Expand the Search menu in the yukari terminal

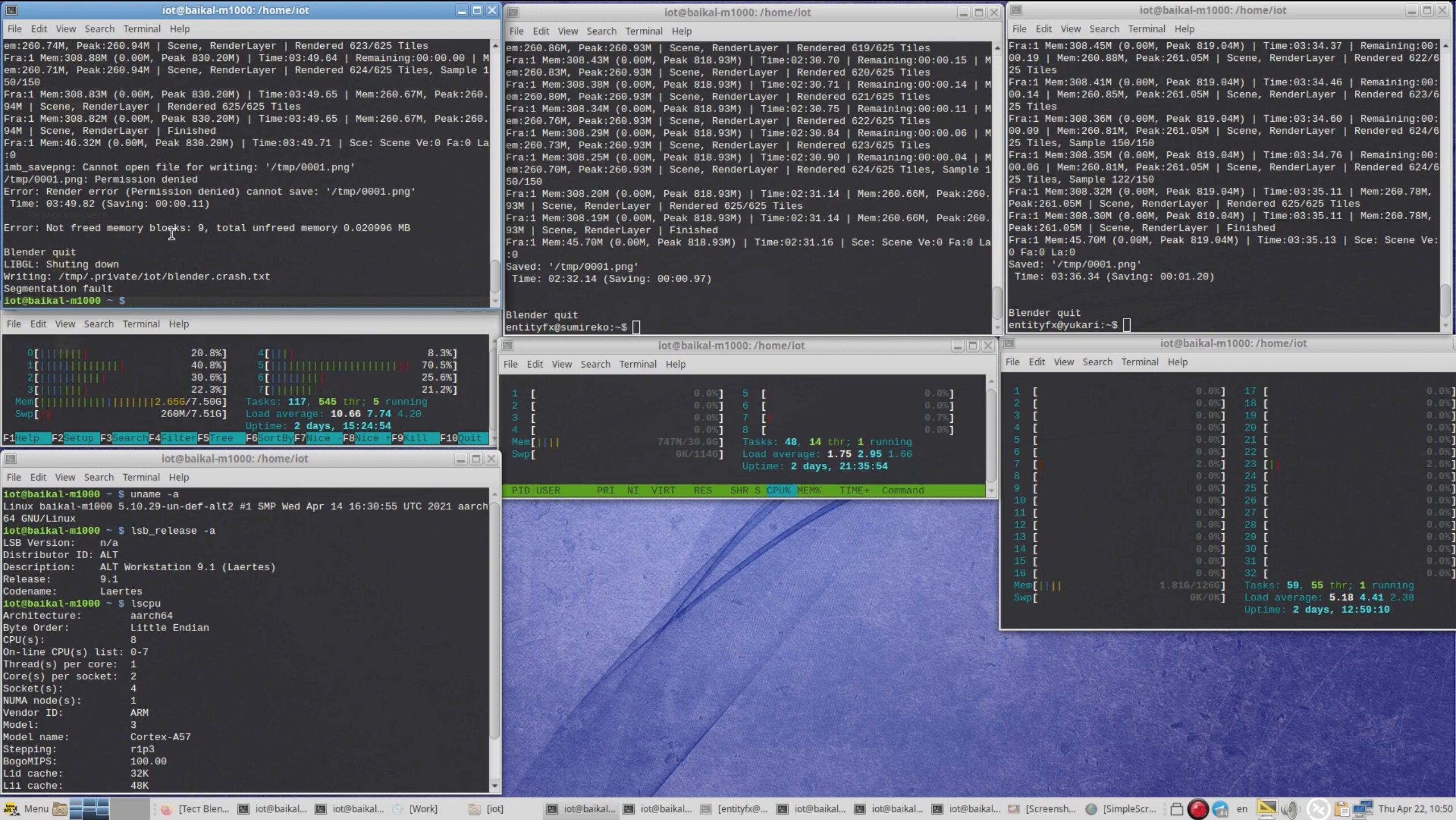[x=1104, y=28]
